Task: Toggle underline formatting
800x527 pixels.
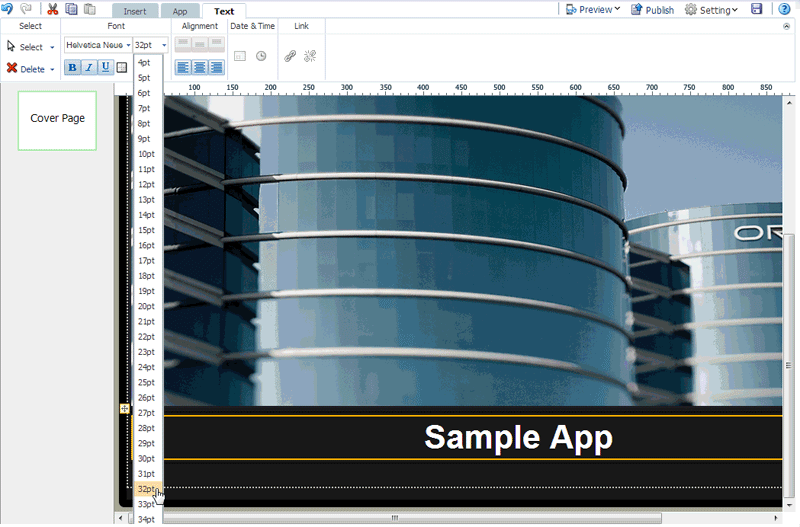Action: (105, 67)
